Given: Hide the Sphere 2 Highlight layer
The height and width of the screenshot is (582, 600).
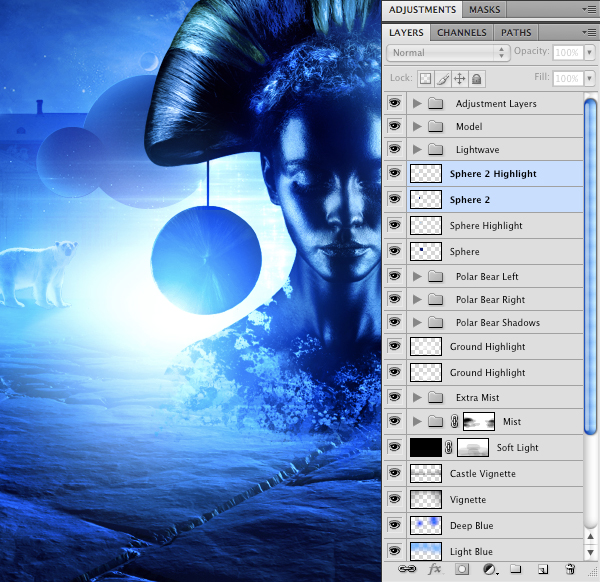Looking at the screenshot, I should click(x=395, y=173).
